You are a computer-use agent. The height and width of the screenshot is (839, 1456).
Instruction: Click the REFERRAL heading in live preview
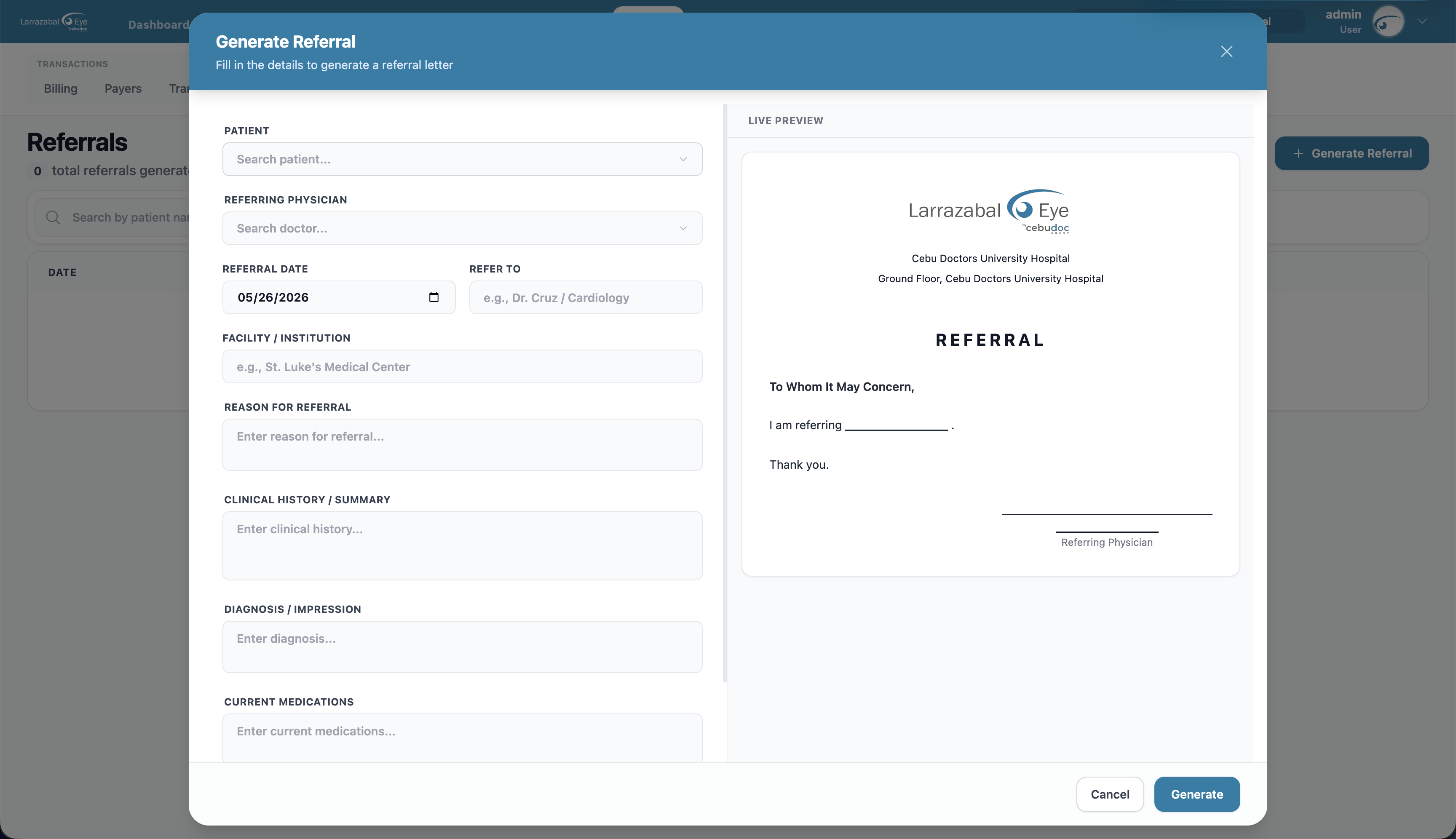coord(990,340)
